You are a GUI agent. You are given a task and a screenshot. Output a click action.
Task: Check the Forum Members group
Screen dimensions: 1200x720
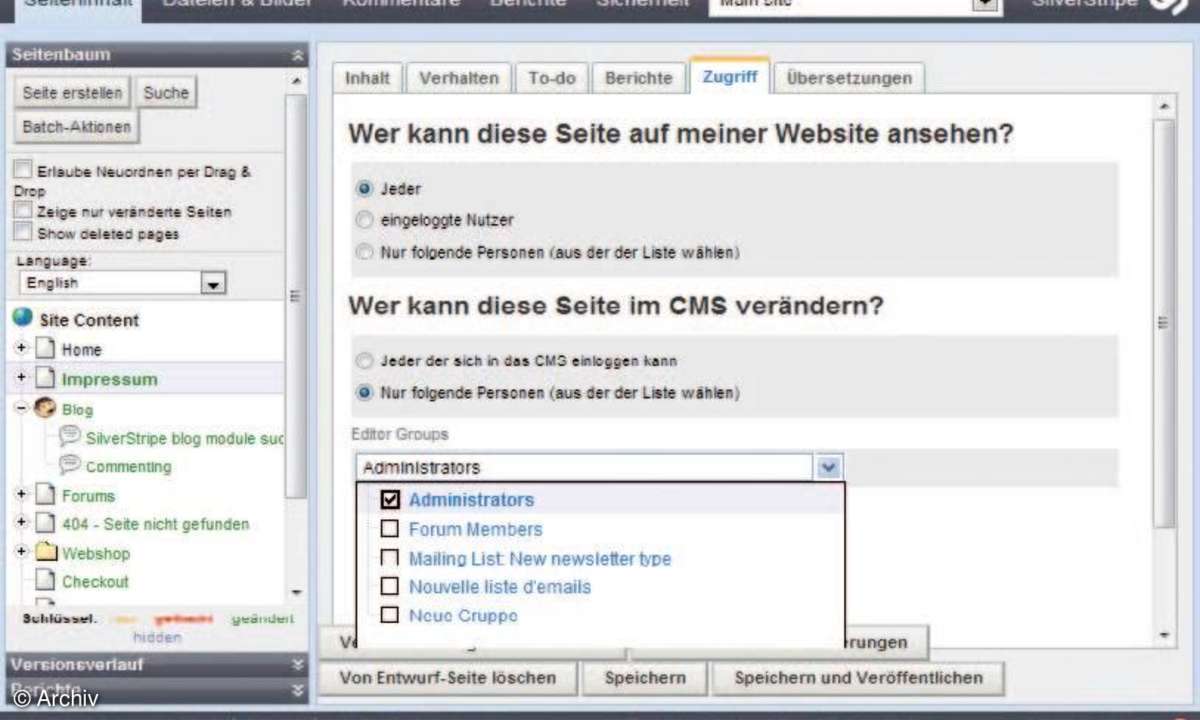tap(390, 528)
